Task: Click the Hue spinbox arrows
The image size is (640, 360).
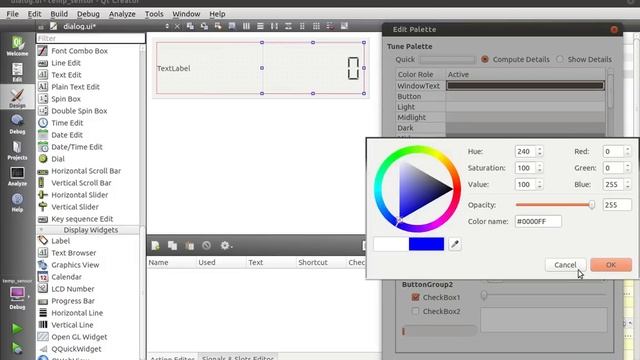Action: [x=540, y=151]
